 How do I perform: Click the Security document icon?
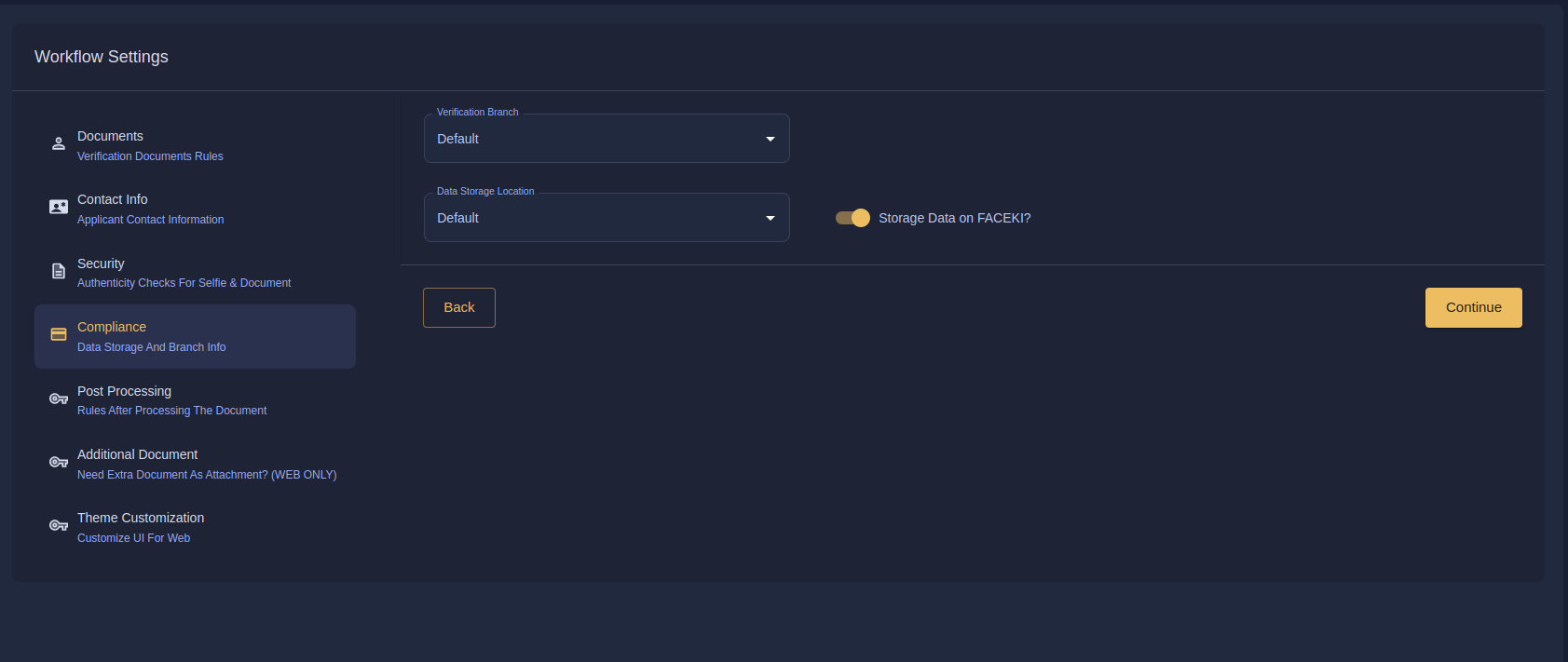(59, 271)
